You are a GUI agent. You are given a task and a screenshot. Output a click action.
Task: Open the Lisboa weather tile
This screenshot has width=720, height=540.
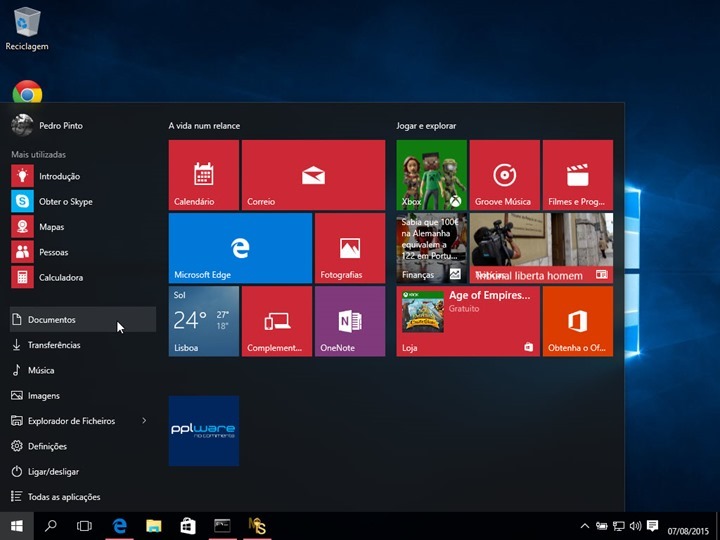tap(203, 321)
